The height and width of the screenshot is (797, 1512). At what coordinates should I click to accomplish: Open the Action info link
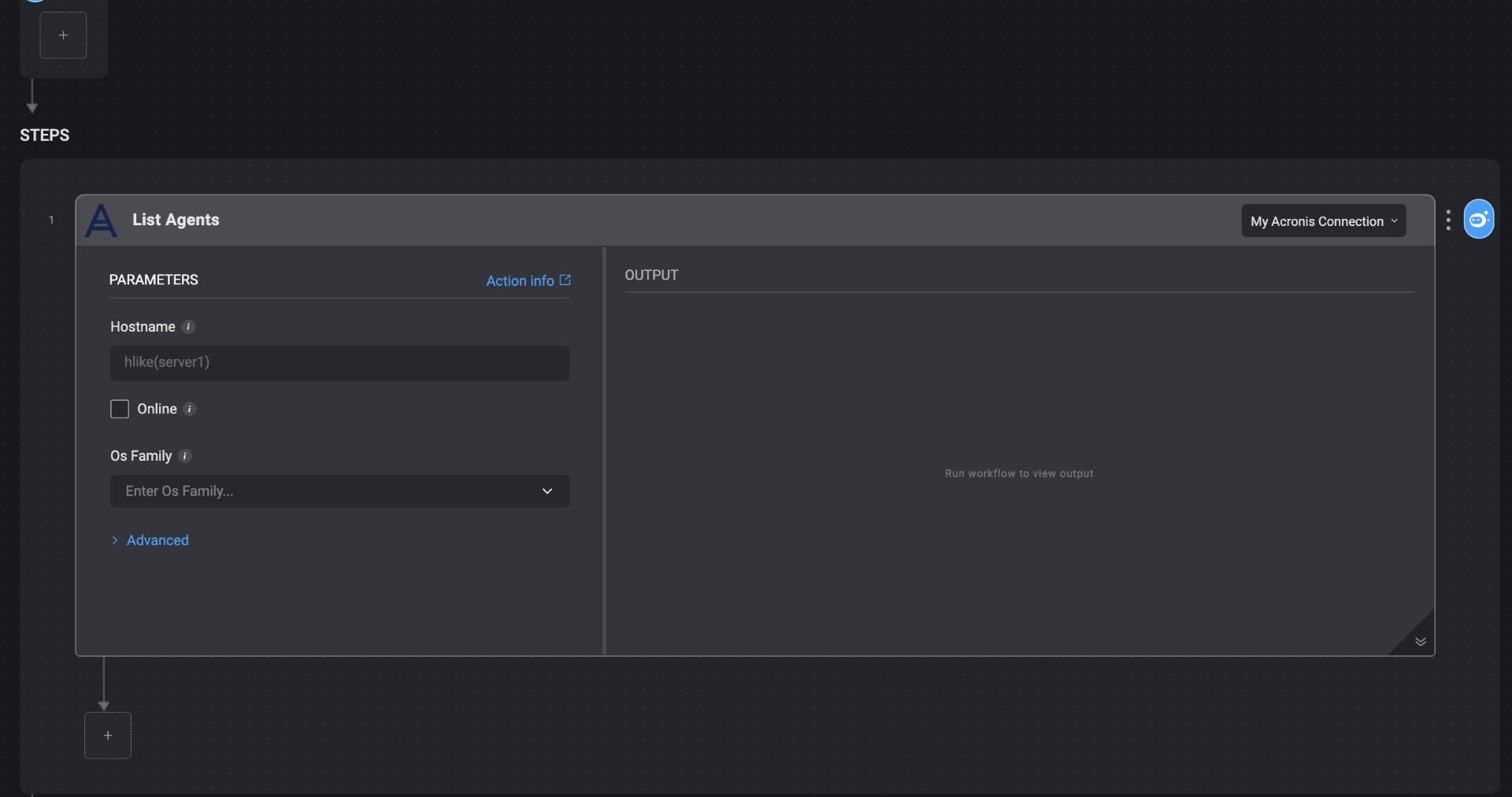[528, 281]
